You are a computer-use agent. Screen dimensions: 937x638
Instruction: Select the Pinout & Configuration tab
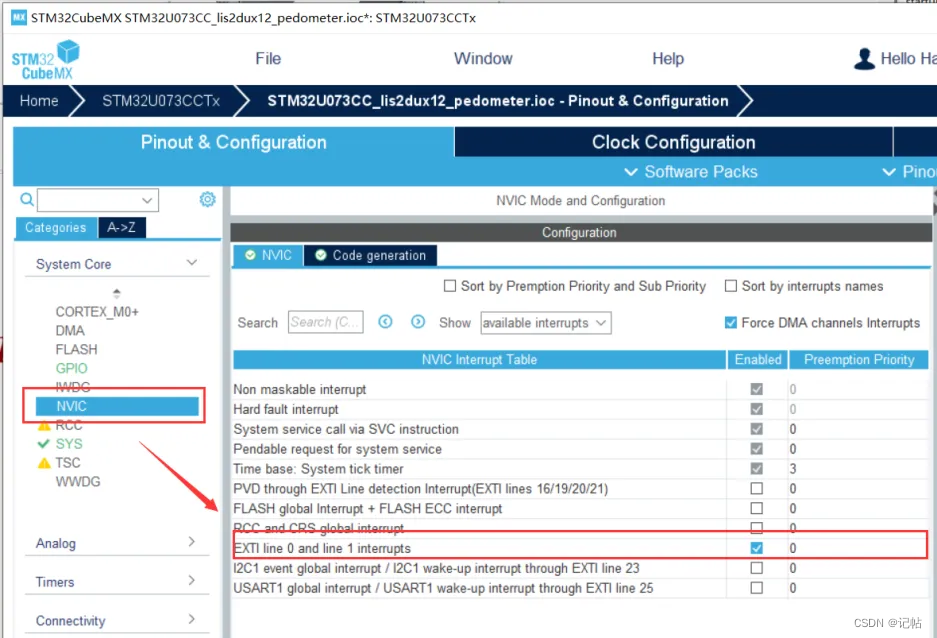coord(234,142)
